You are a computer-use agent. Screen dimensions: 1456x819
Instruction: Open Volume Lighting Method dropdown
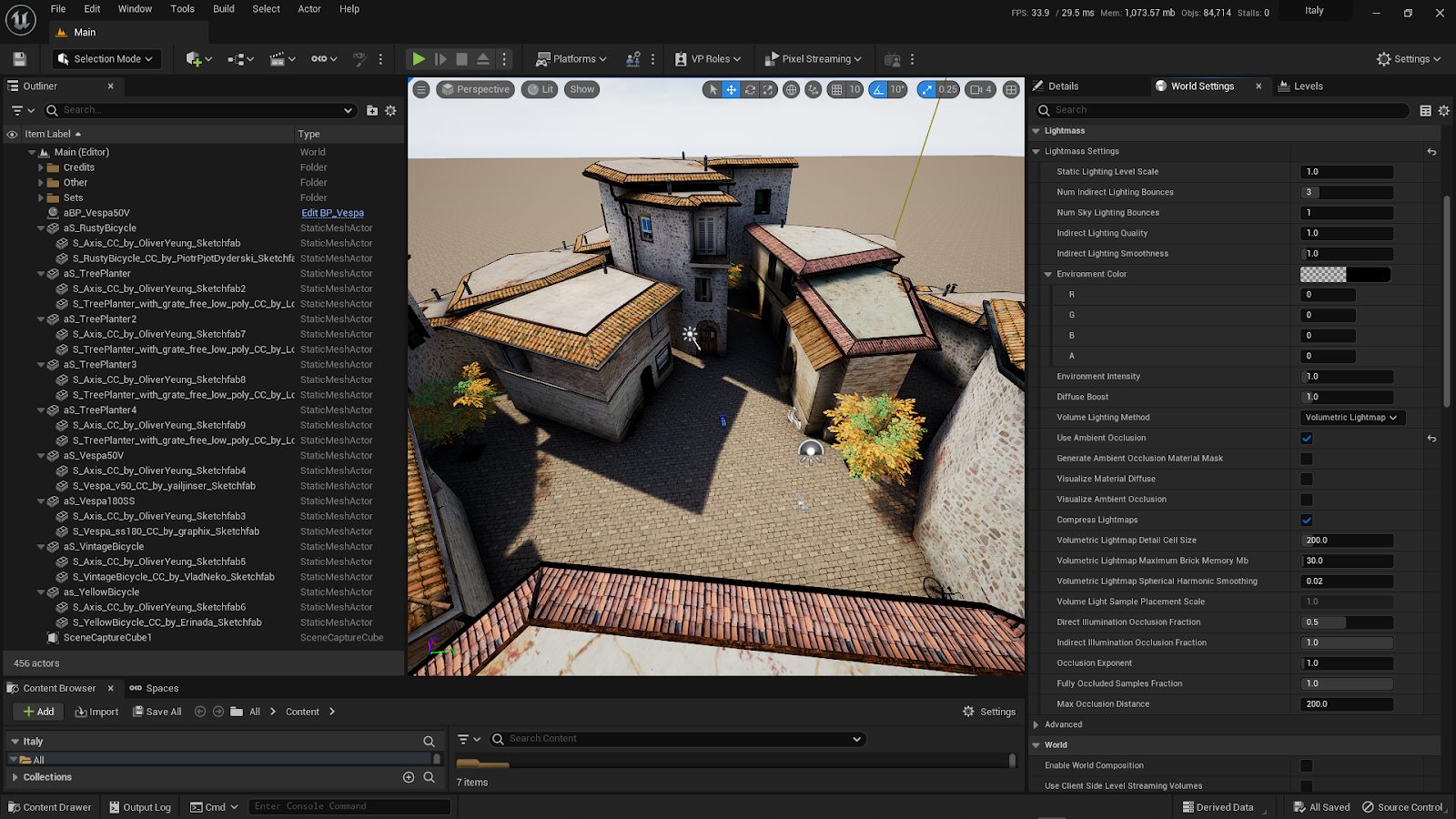[x=1350, y=418]
